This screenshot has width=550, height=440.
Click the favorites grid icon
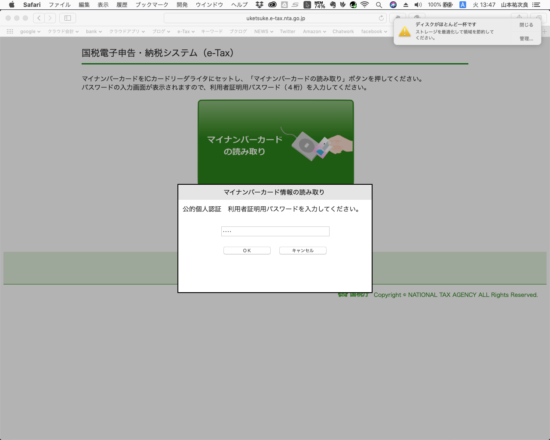point(10,31)
